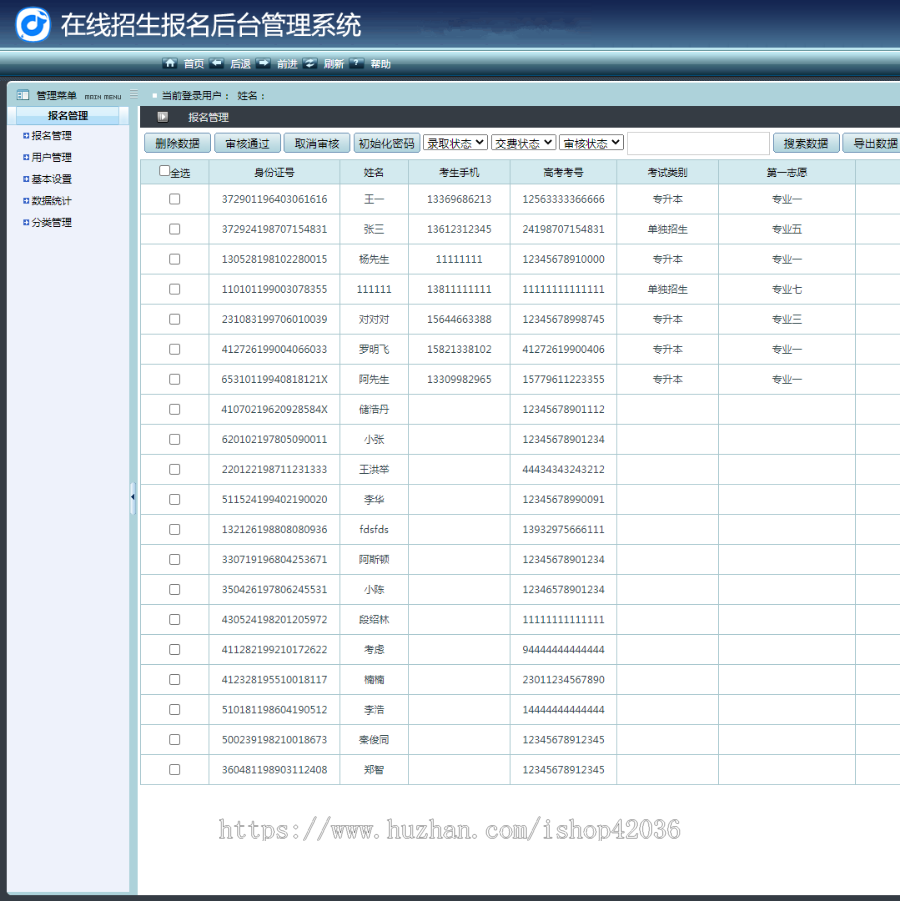The width and height of the screenshot is (900, 901).
Task: Click the help question-mark icon
Action: 356,63
